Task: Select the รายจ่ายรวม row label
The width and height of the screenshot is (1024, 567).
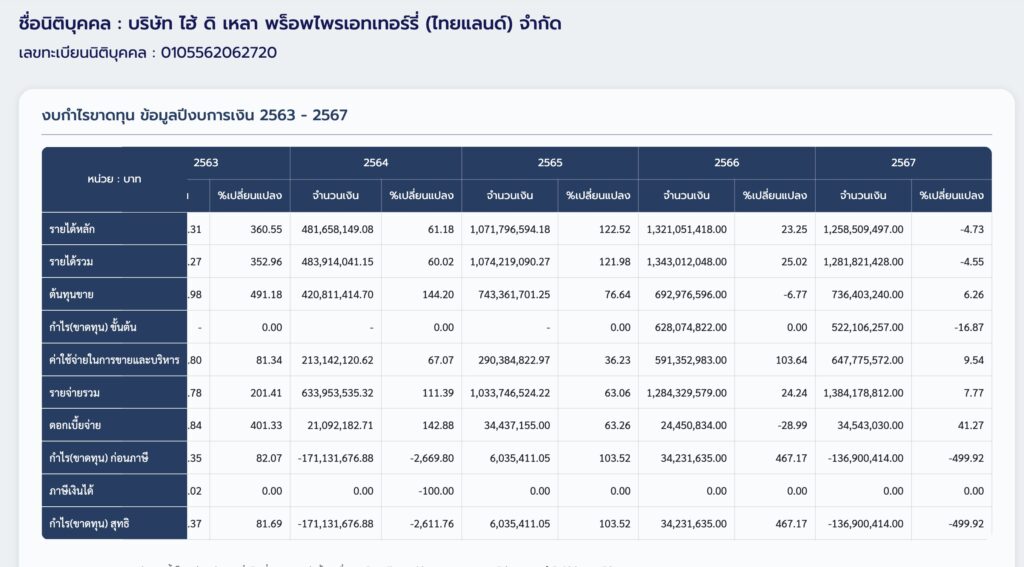Action: [80, 393]
